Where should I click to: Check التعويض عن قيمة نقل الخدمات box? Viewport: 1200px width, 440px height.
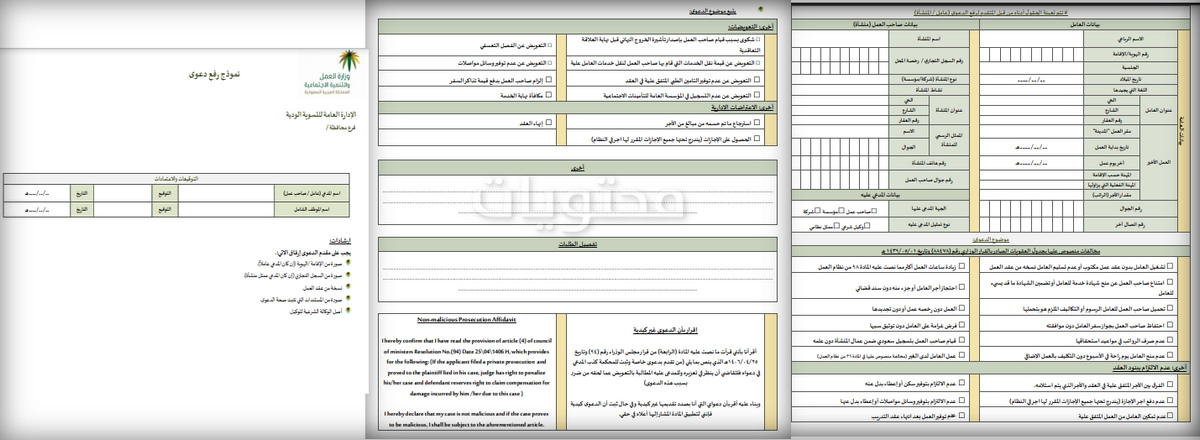(x=757, y=63)
